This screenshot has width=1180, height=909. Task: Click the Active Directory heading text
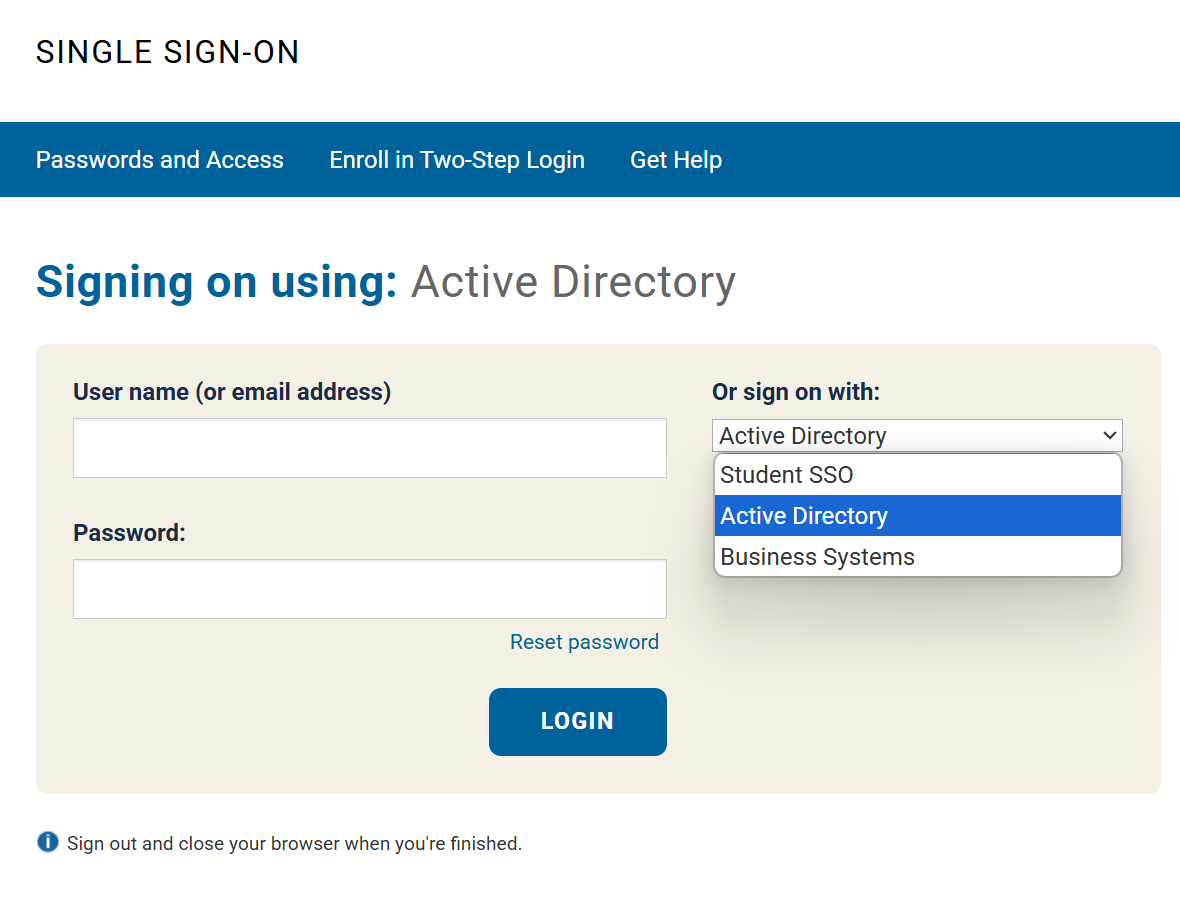(573, 281)
